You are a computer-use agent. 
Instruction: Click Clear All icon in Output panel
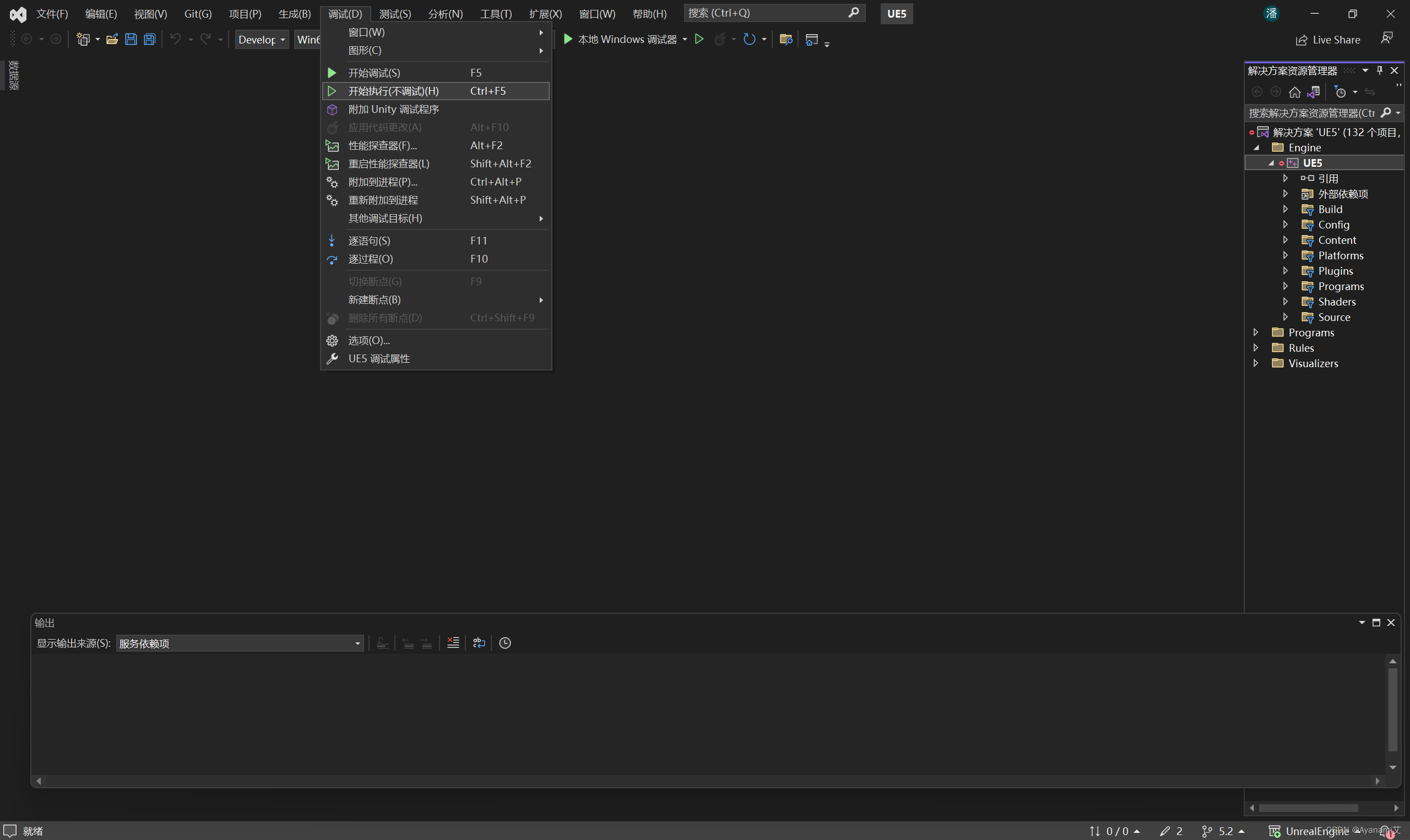(453, 643)
